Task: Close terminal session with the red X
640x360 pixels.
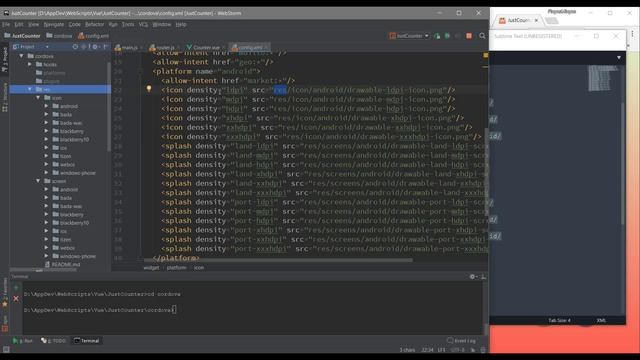Action: (16, 299)
